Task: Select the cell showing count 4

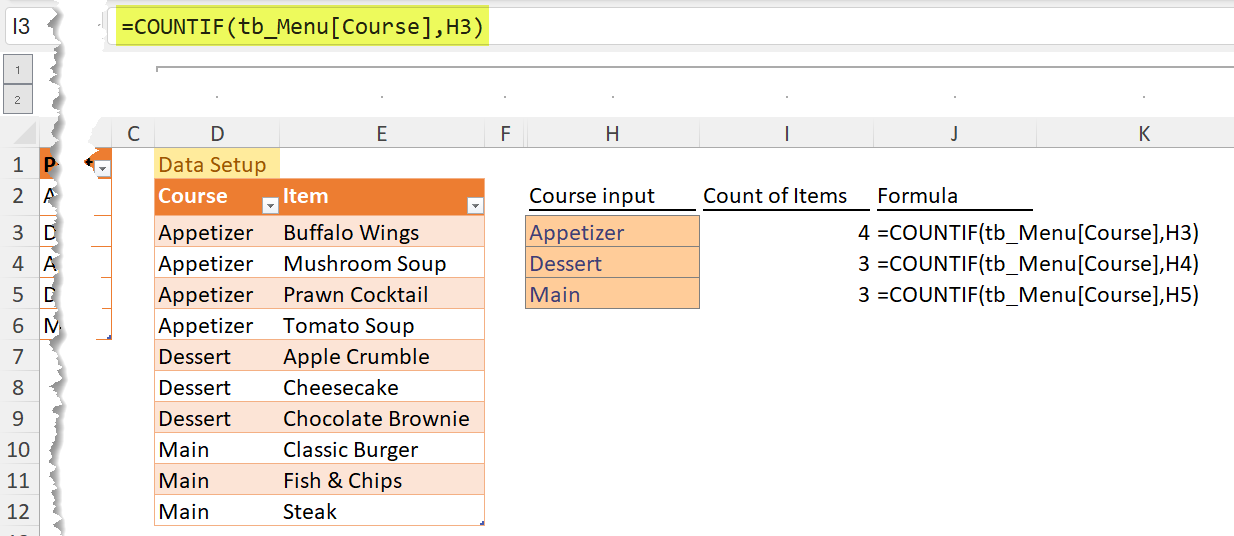Action: [786, 233]
